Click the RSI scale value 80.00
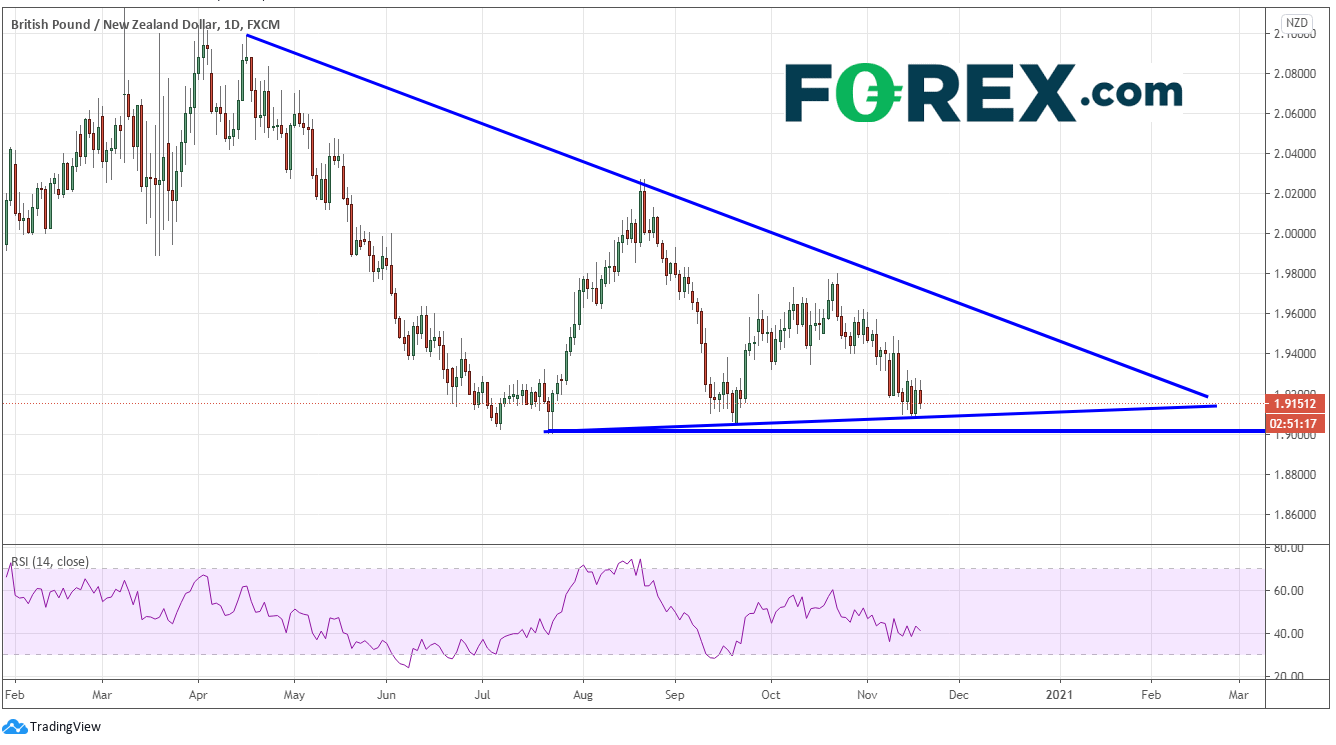 point(1288,548)
